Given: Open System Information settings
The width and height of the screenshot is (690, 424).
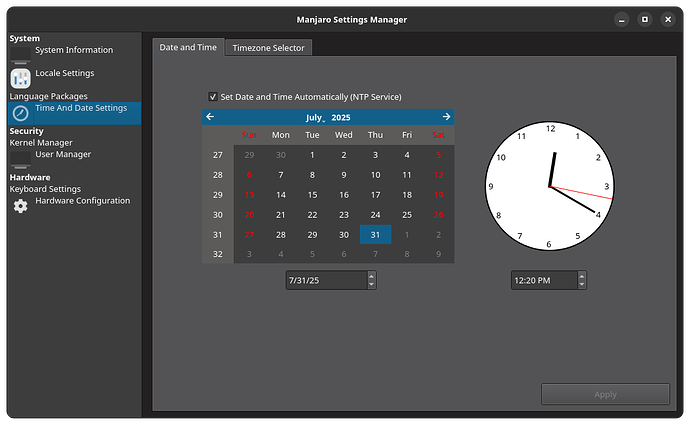Looking at the screenshot, I should (74, 50).
